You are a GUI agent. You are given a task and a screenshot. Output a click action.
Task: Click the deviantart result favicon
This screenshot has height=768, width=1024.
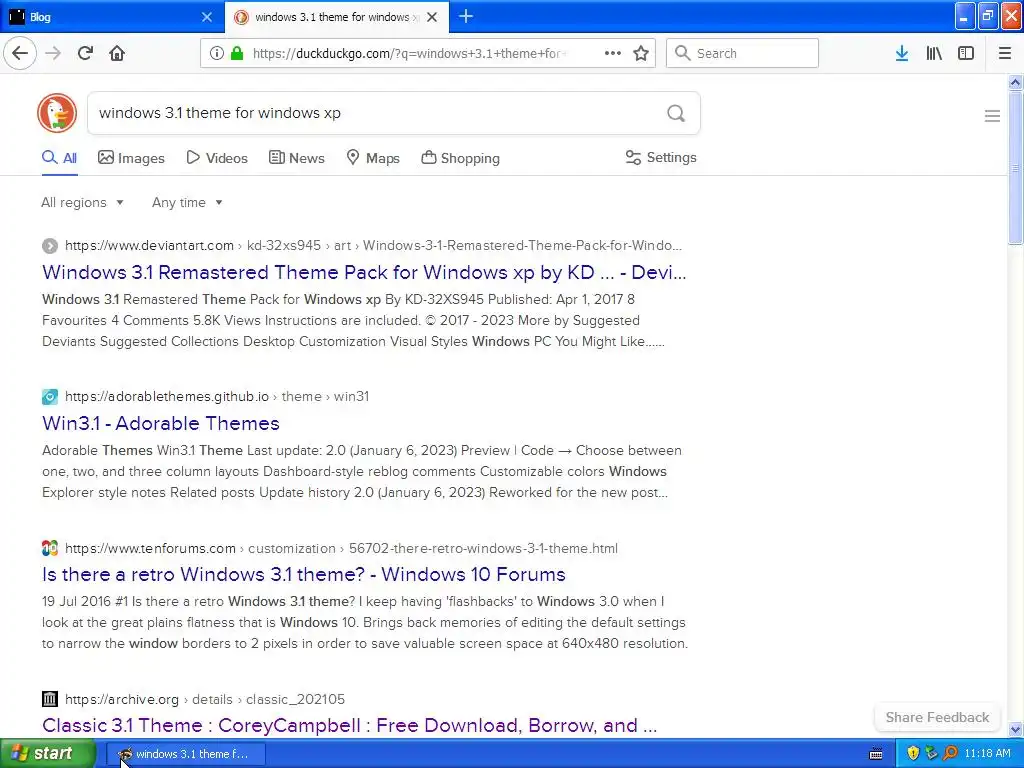coord(50,246)
